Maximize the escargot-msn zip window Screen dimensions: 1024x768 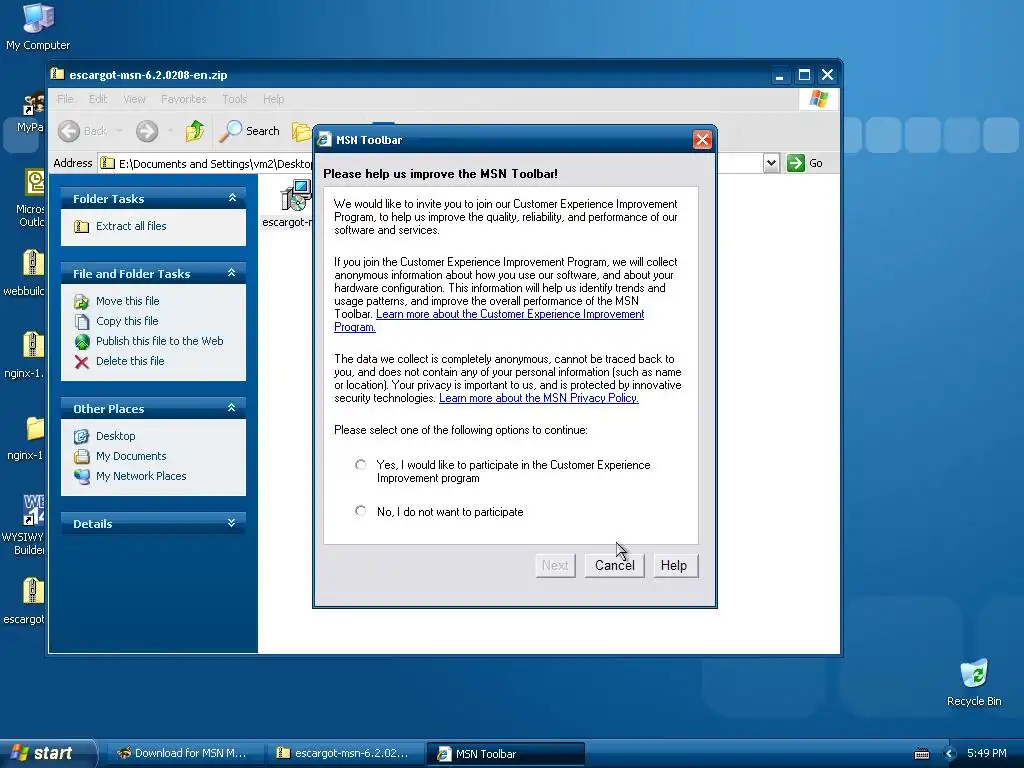coord(804,75)
